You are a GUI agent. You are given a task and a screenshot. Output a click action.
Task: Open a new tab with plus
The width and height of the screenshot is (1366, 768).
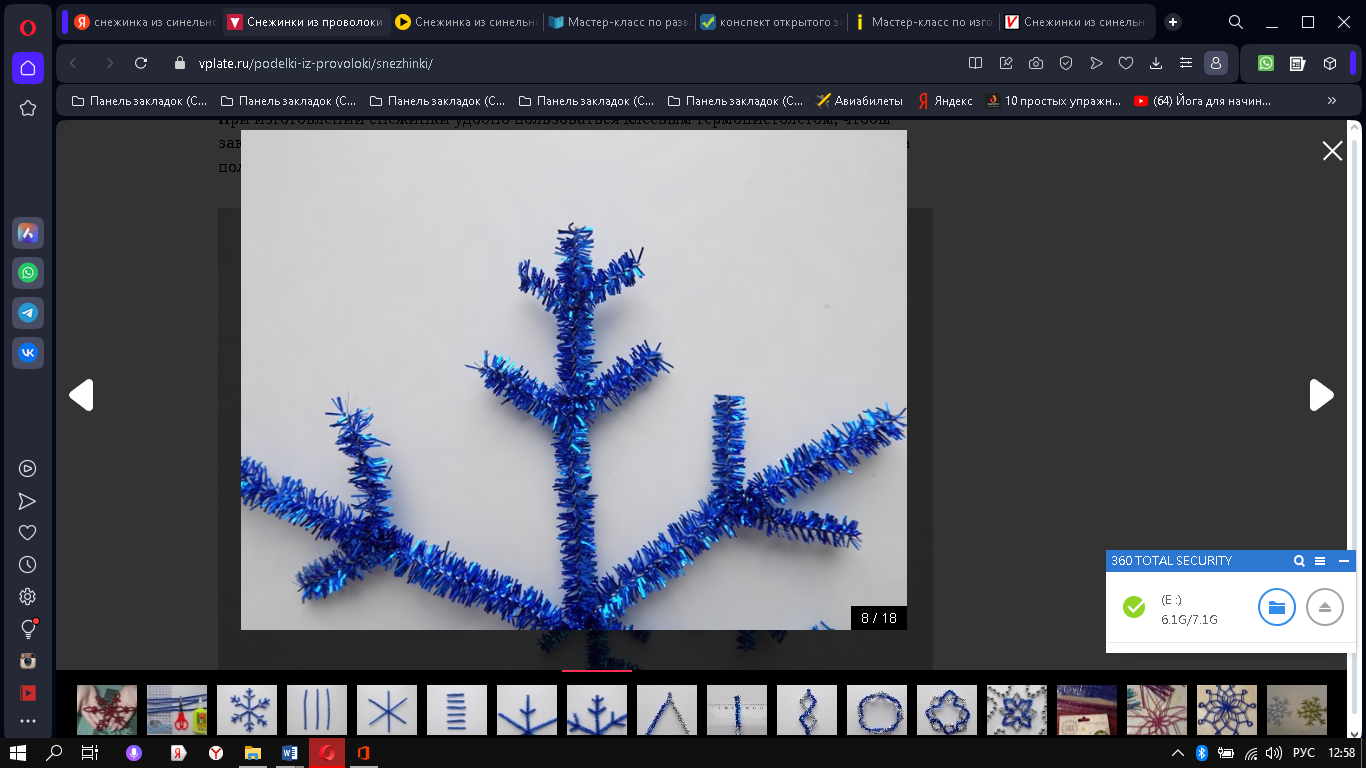tap(1173, 22)
